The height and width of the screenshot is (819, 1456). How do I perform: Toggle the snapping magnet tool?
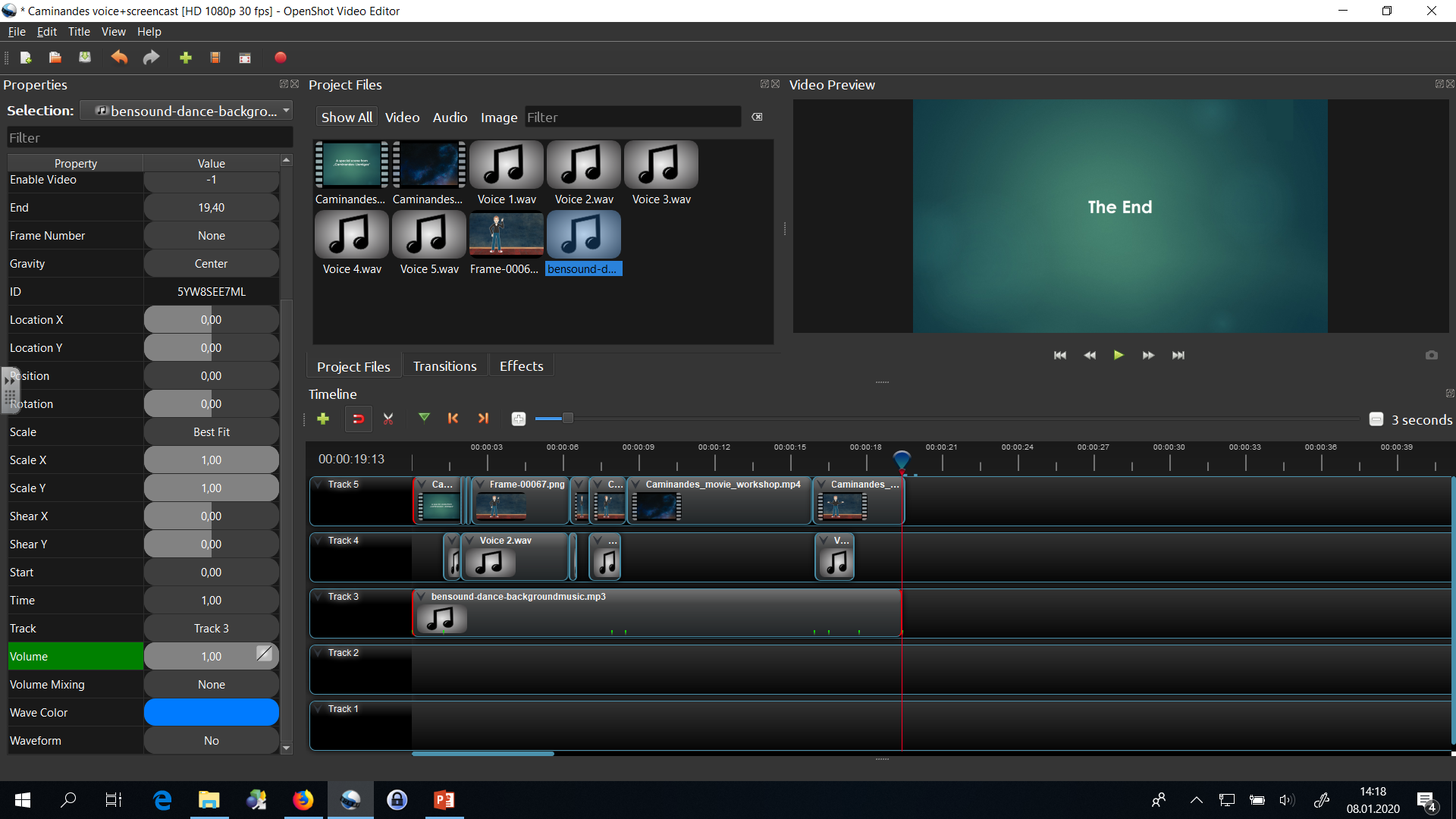tap(358, 419)
